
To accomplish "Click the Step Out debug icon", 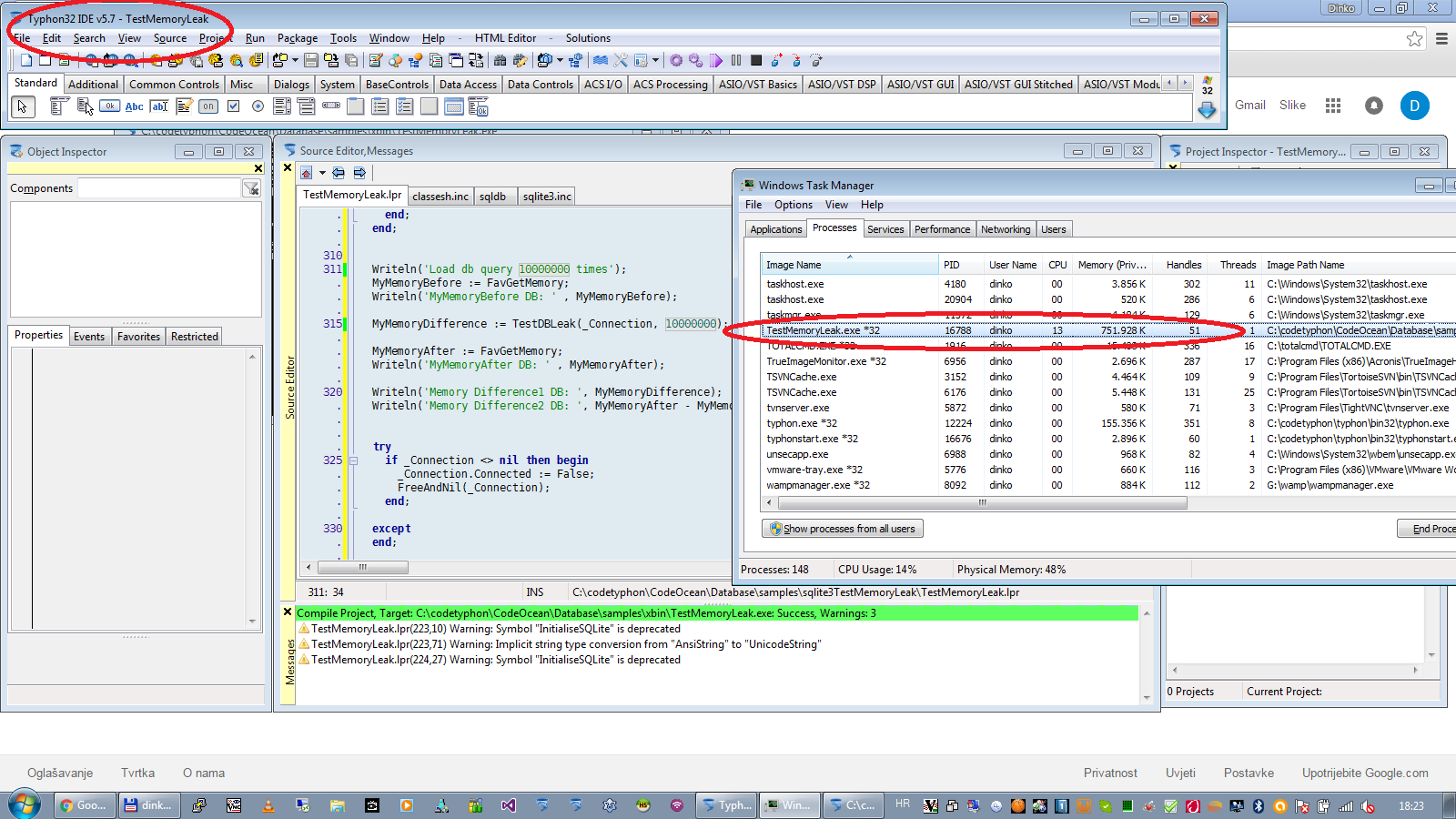I will [x=816, y=60].
